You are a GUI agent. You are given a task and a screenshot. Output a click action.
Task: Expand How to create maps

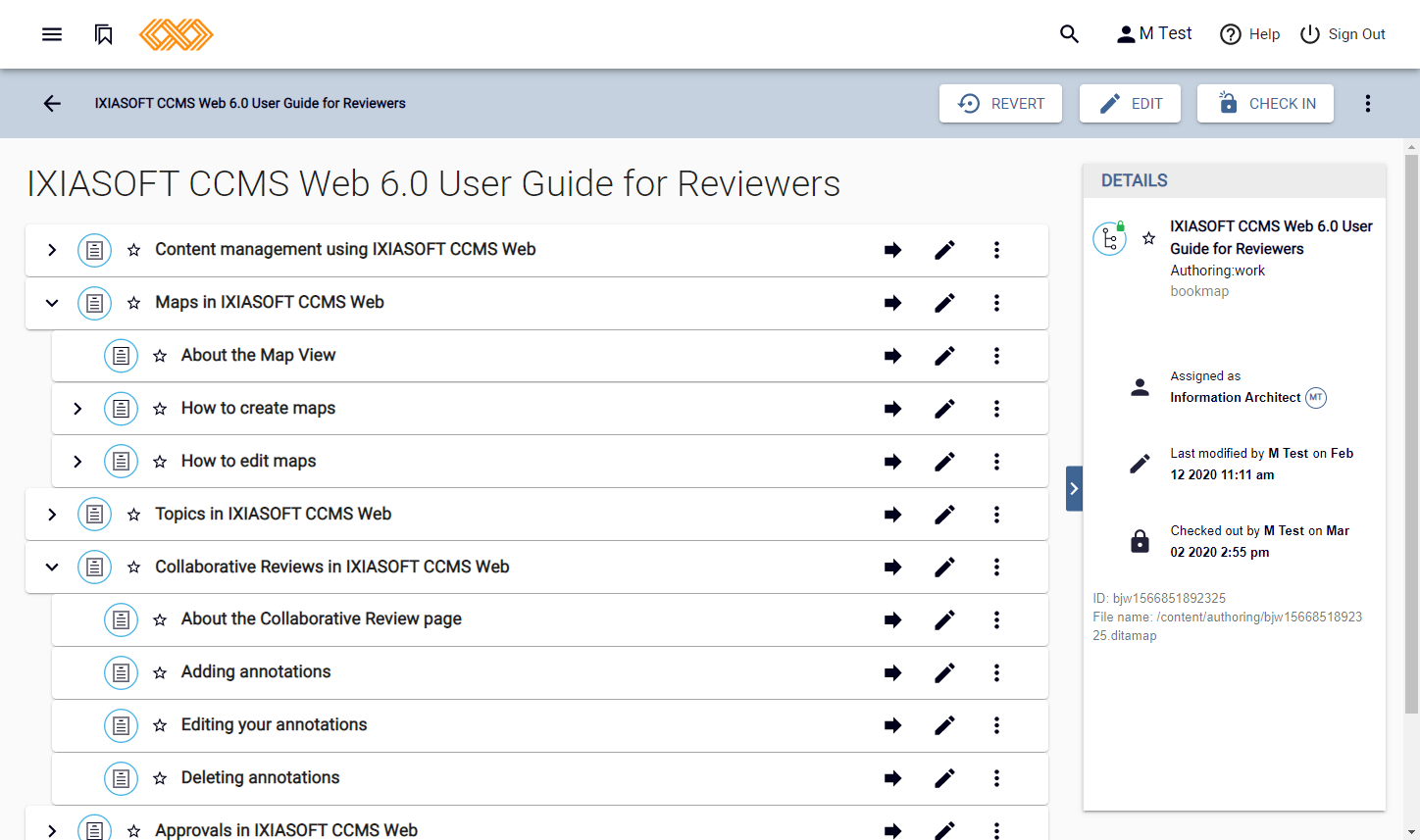(77, 409)
